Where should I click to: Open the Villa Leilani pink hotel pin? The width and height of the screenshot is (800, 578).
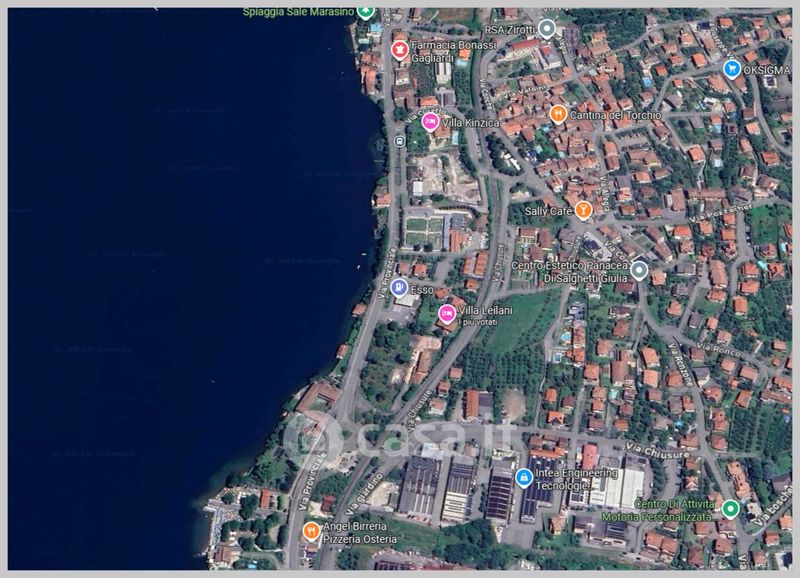click(x=446, y=314)
